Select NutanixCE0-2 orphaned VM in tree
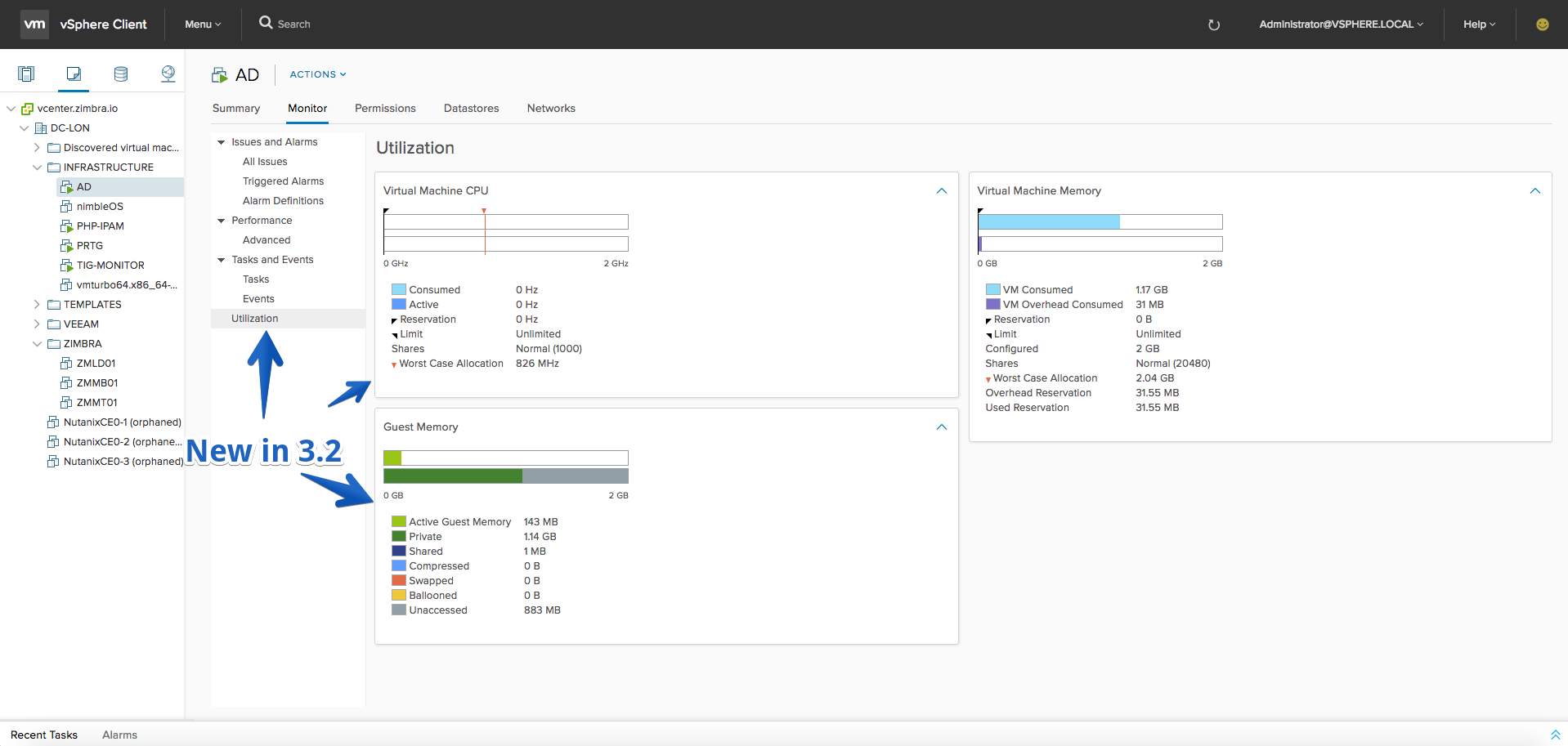Screen dimensions: 1568x746 tap(123, 442)
